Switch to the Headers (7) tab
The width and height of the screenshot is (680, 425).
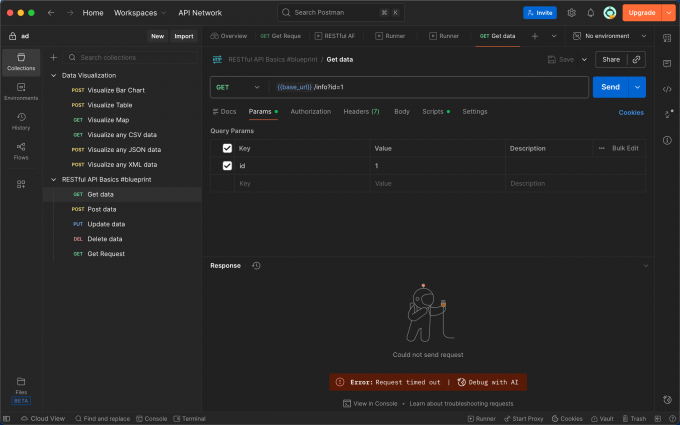point(361,111)
